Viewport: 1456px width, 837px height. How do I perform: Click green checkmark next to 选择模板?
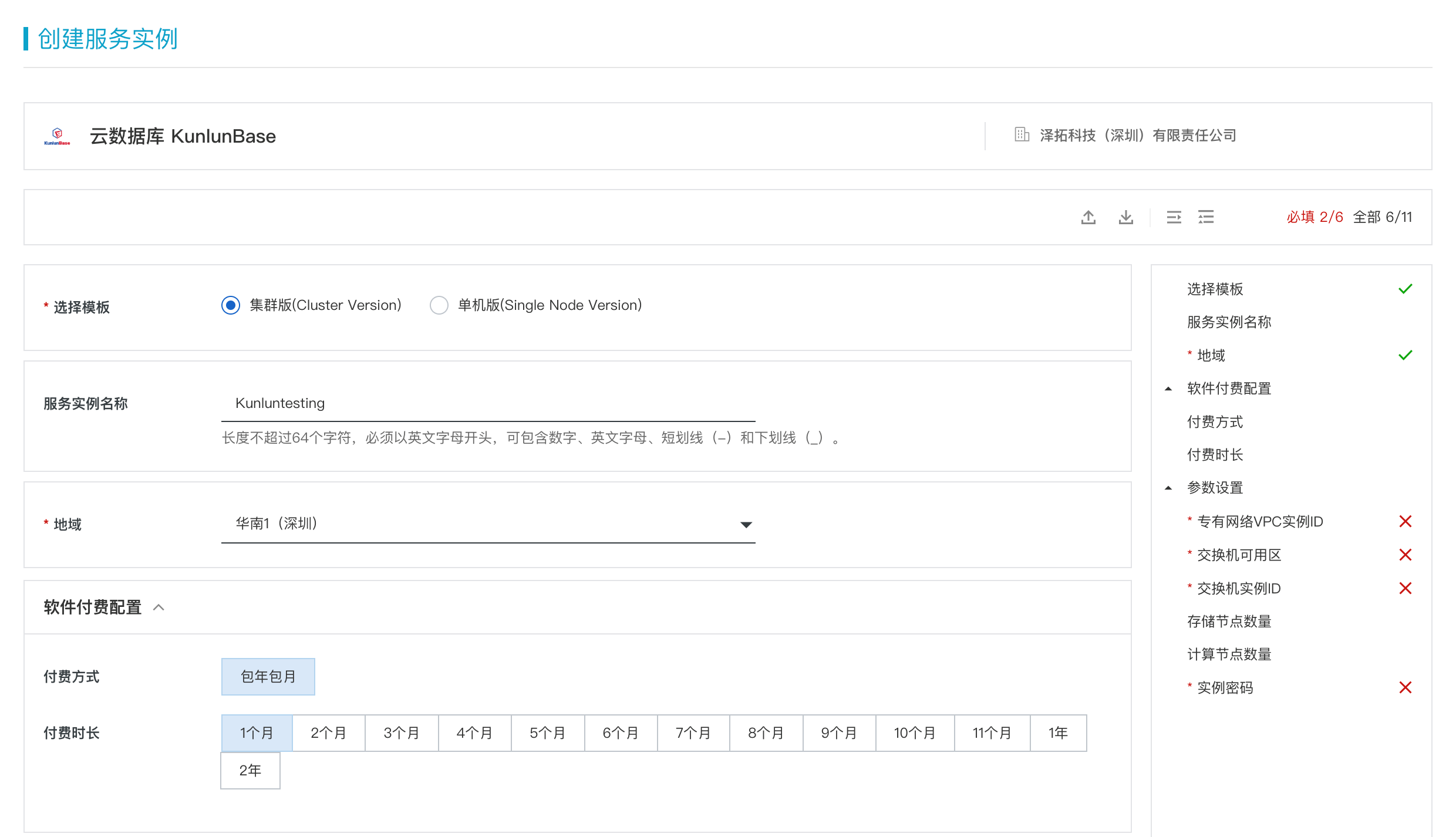pyautogui.click(x=1405, y=289)
